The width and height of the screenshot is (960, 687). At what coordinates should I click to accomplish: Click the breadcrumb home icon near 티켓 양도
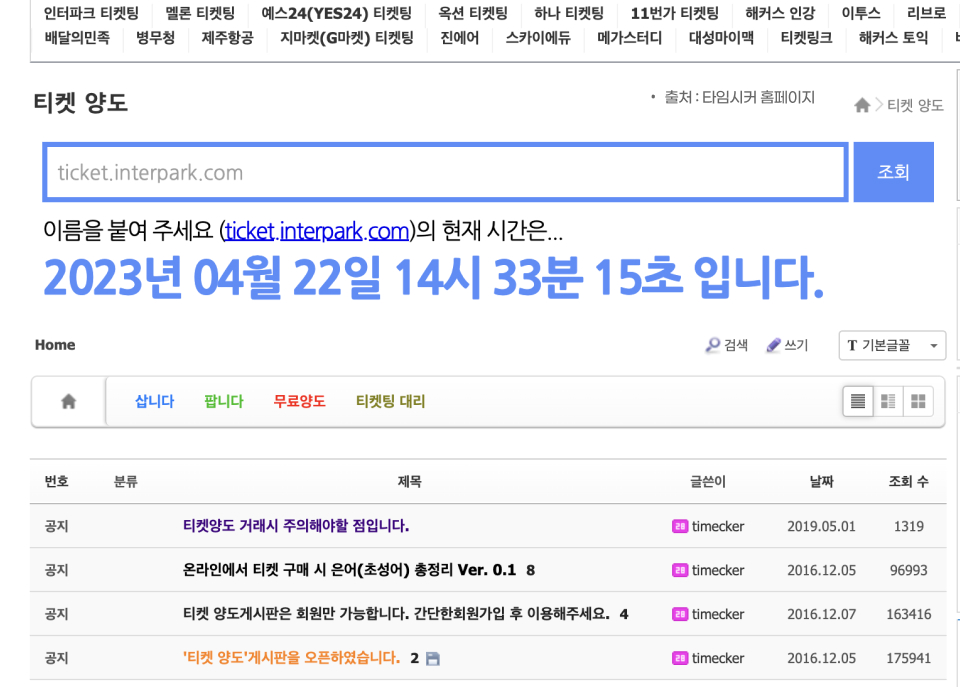point(861,104)
